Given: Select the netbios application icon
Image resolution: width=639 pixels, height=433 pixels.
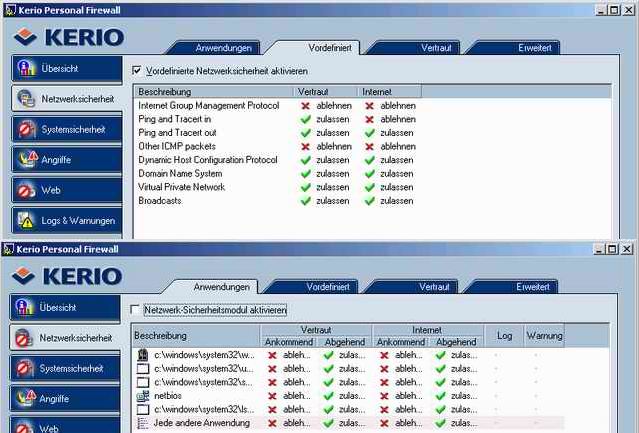Looking at the screenshot, I should pos(143,396).
